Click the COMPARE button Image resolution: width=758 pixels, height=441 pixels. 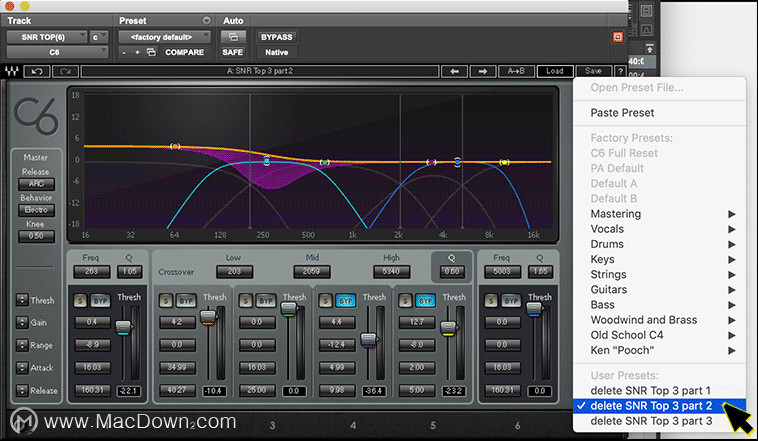(x=184, y=52)
